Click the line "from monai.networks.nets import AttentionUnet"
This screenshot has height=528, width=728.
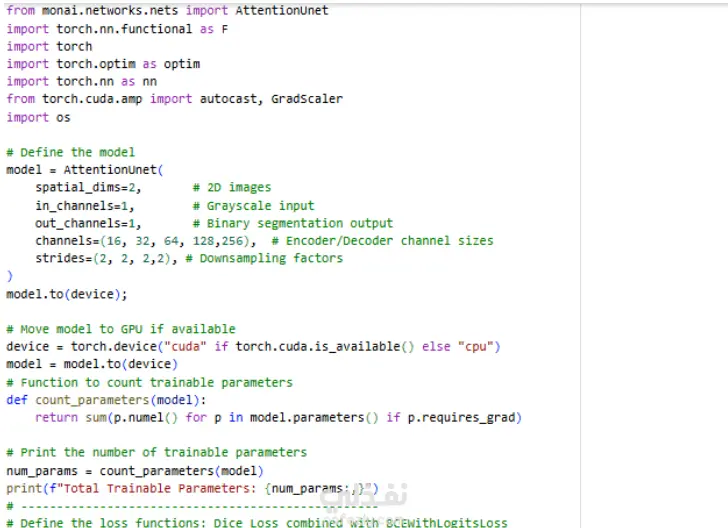tap(168, 11)
